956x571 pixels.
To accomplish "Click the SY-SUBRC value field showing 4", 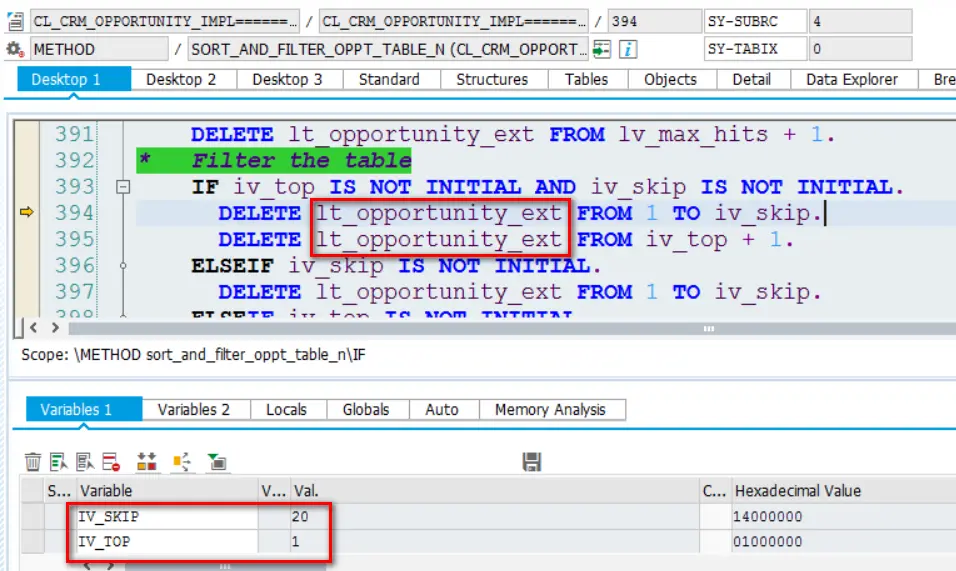I will [860, 21].
